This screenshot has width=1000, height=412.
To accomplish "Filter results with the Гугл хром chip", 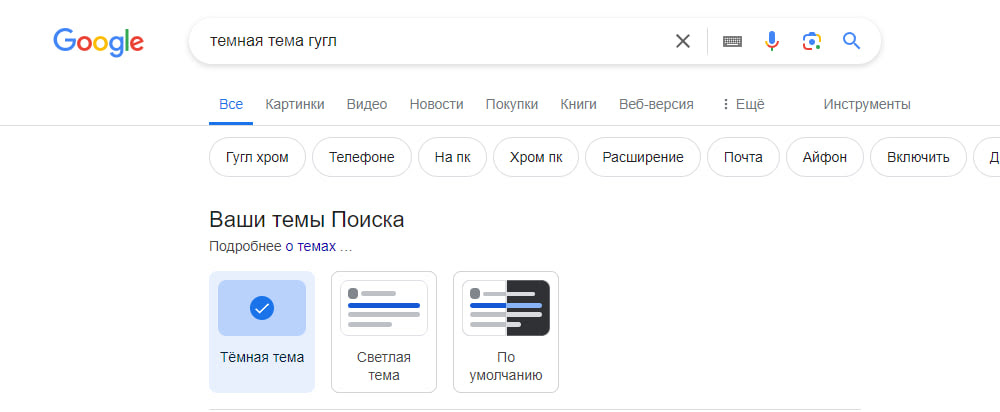I will pyautogui.click(x=257, y=157).
